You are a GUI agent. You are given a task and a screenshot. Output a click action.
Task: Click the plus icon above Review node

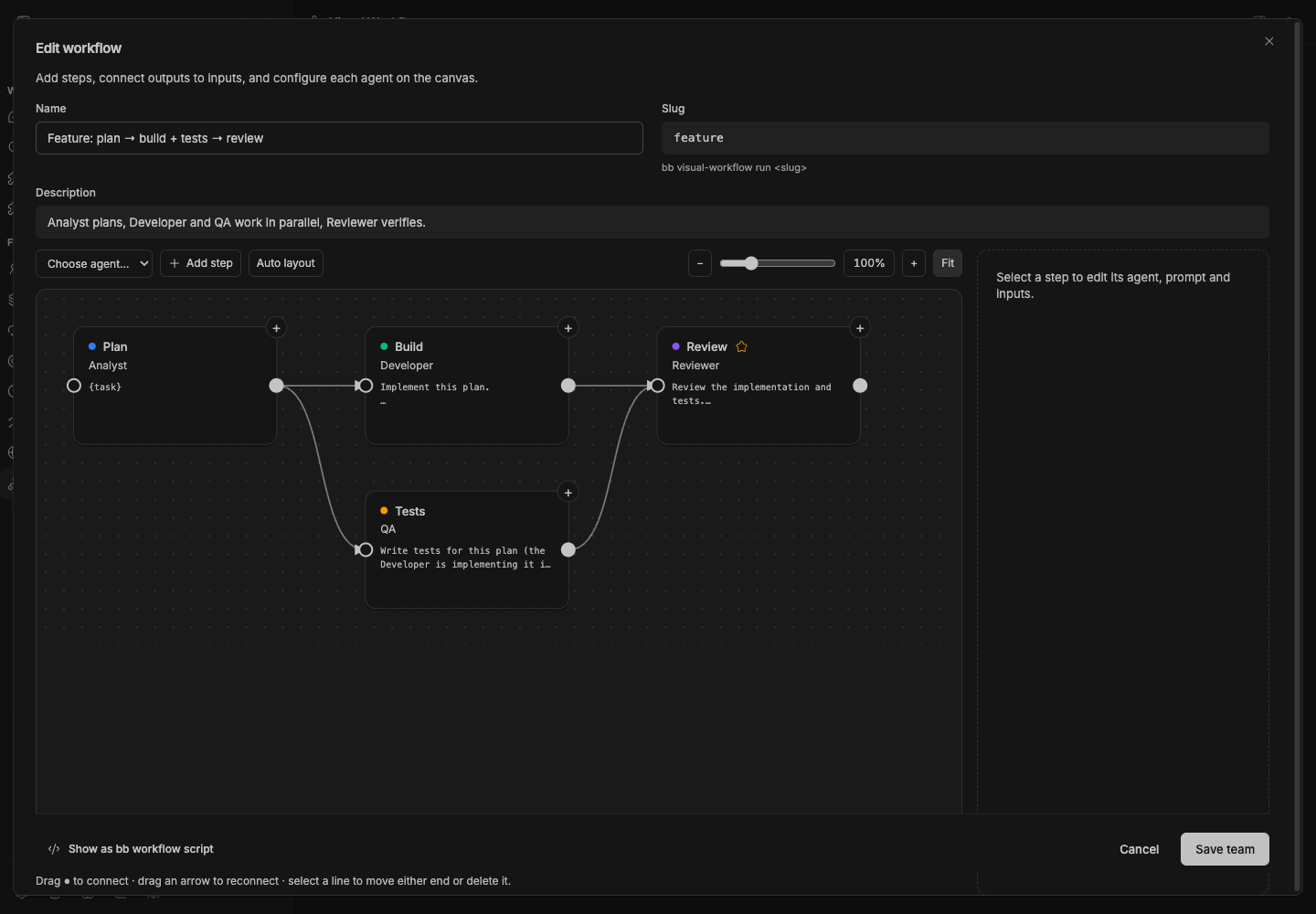(860, 328)
